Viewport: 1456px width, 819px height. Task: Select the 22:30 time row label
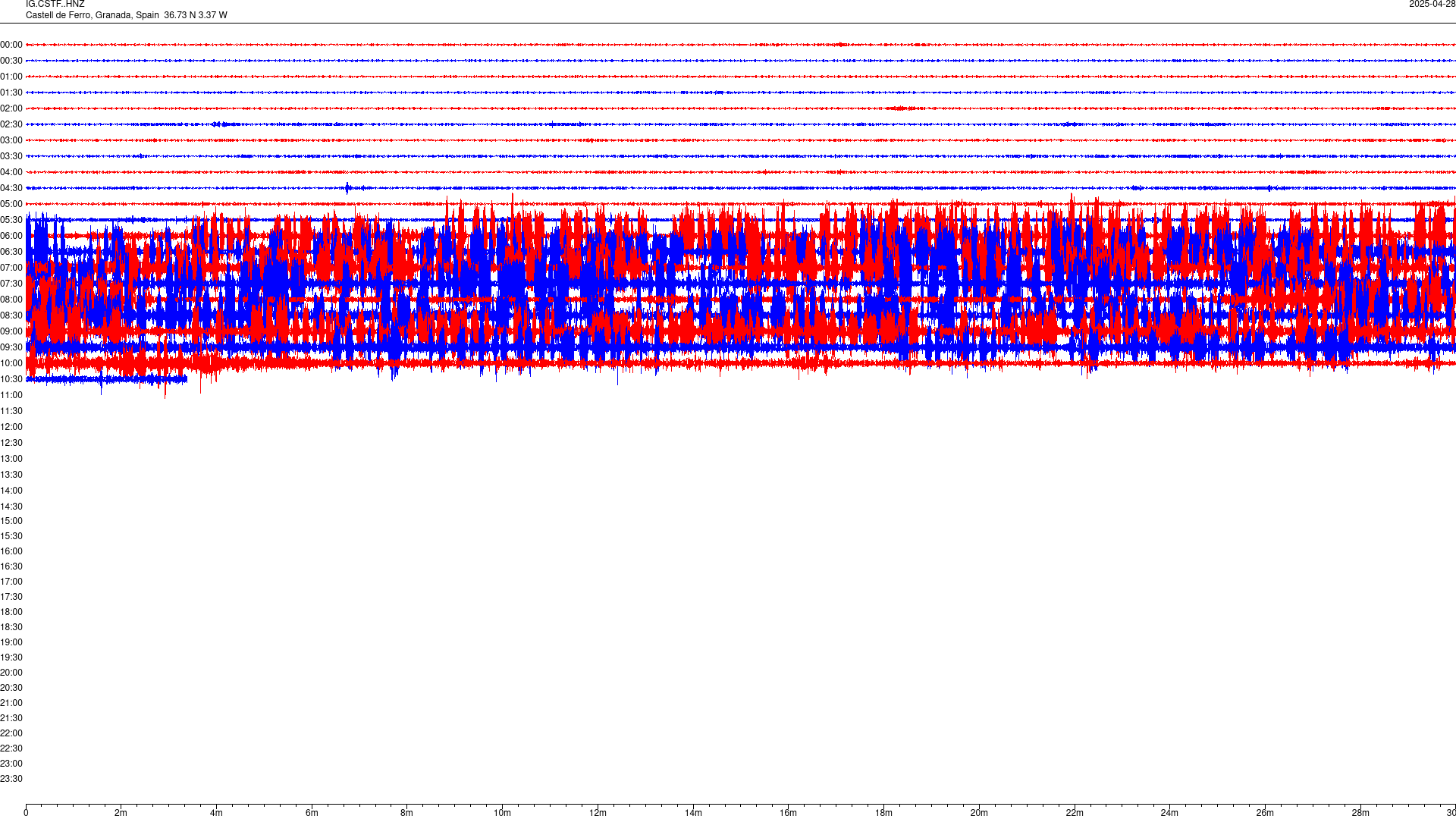click(x=11, y=748)
